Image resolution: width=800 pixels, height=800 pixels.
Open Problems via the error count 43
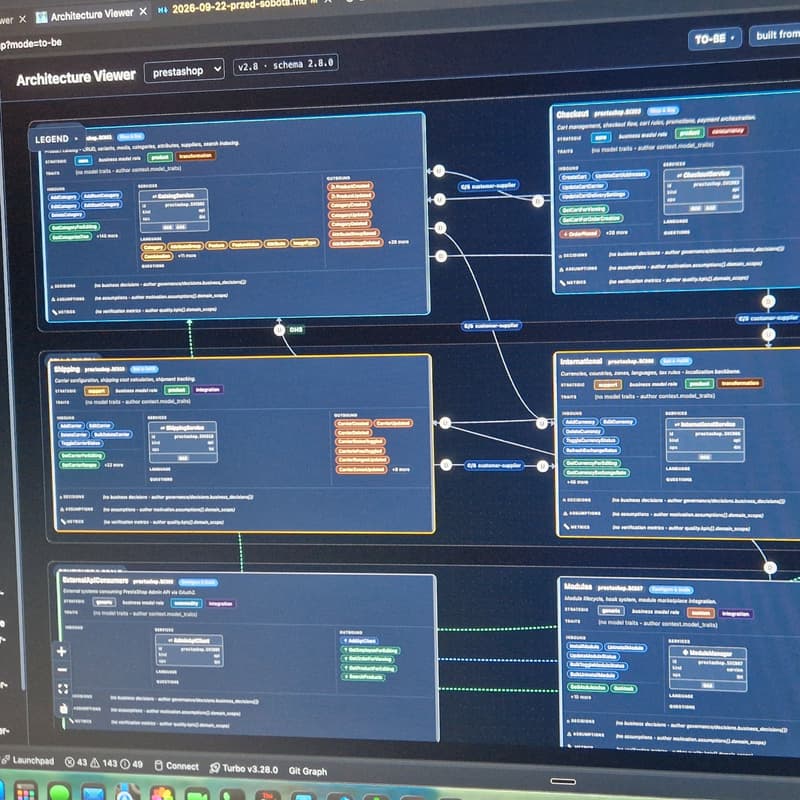click(x=76, y=762)
